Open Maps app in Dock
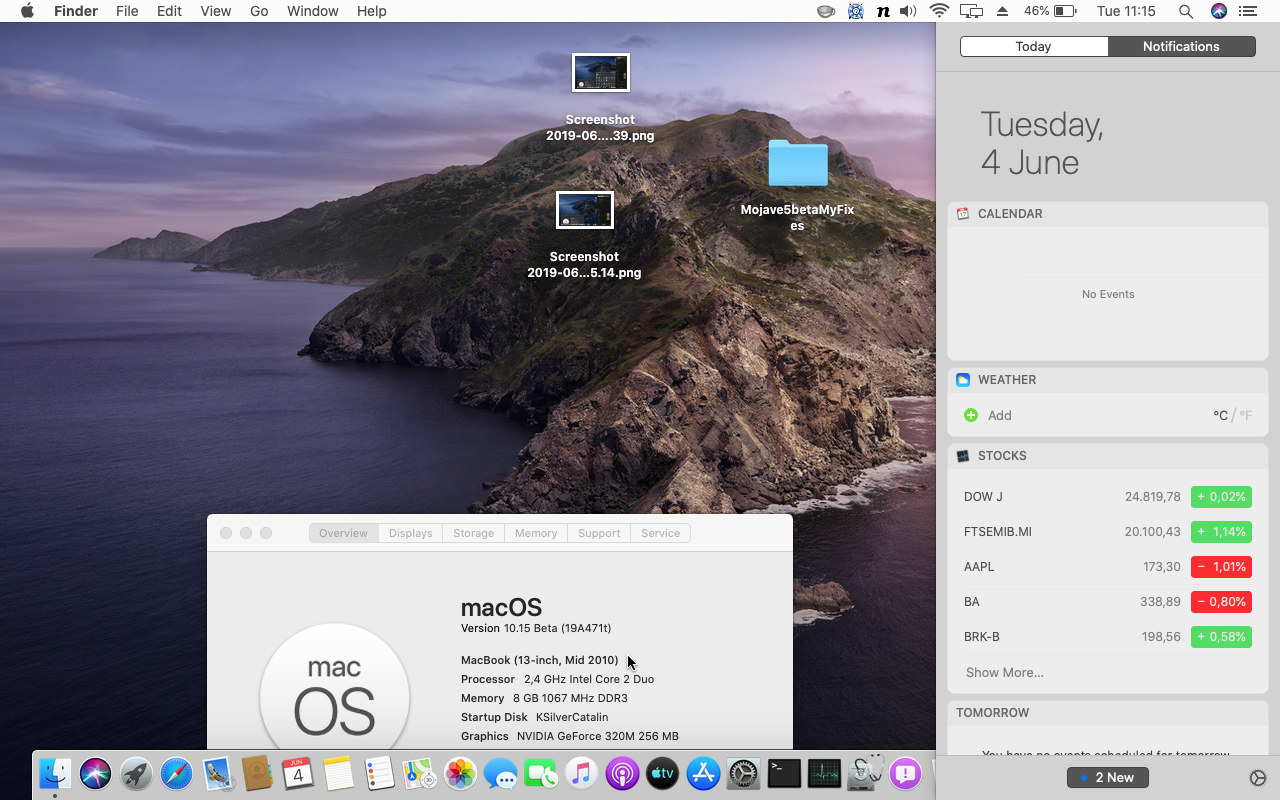1280x800 pixels. pyautogui.click(x=420, y=773)
